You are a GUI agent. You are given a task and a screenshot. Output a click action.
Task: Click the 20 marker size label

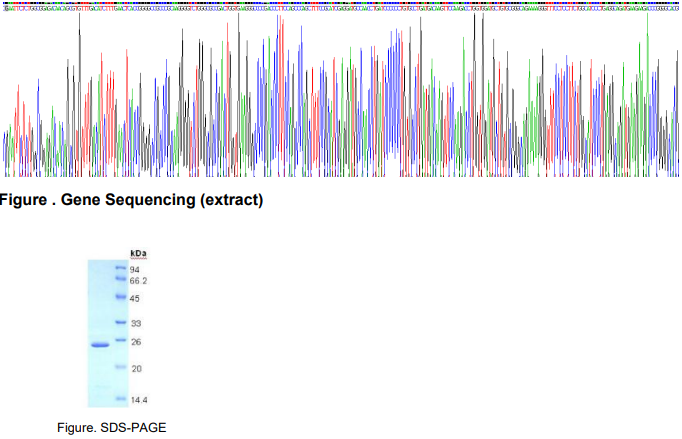point(135,369)
